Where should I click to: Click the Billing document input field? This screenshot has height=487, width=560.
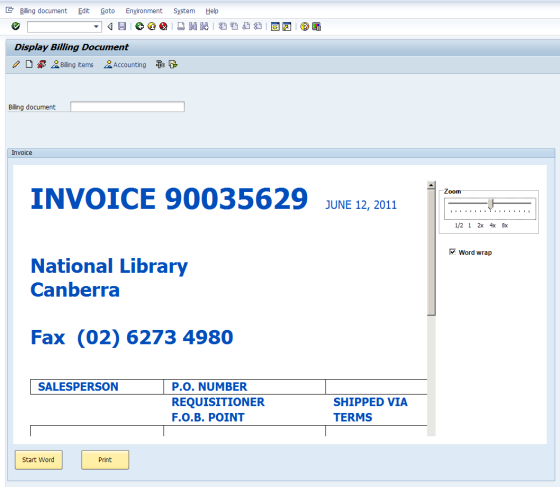click(x=128, y=107)
